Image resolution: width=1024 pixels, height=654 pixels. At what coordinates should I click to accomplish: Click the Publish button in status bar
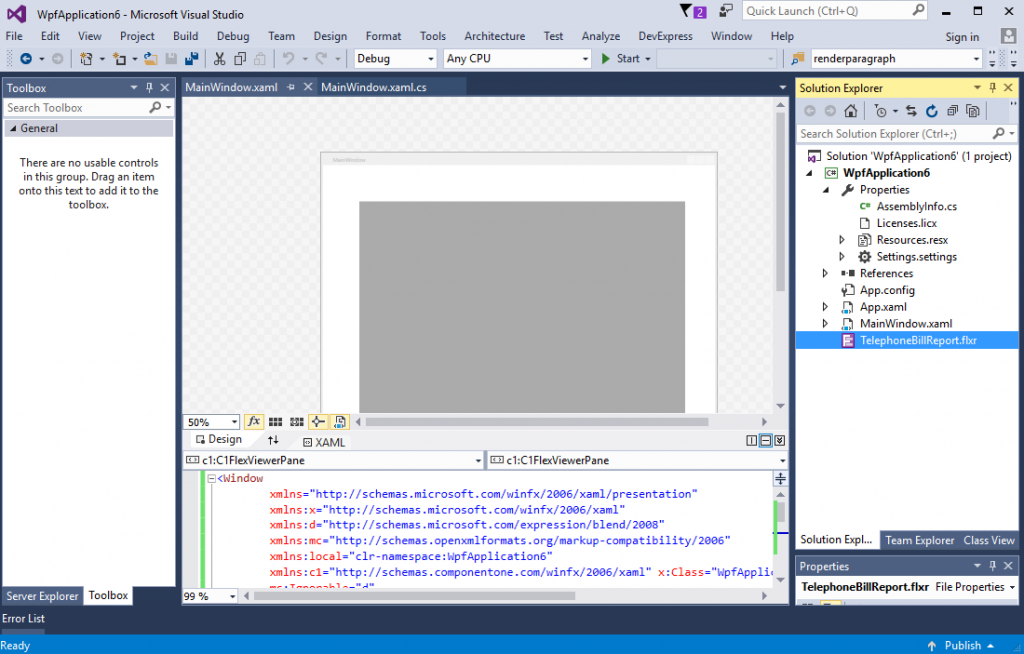[962, 646]
